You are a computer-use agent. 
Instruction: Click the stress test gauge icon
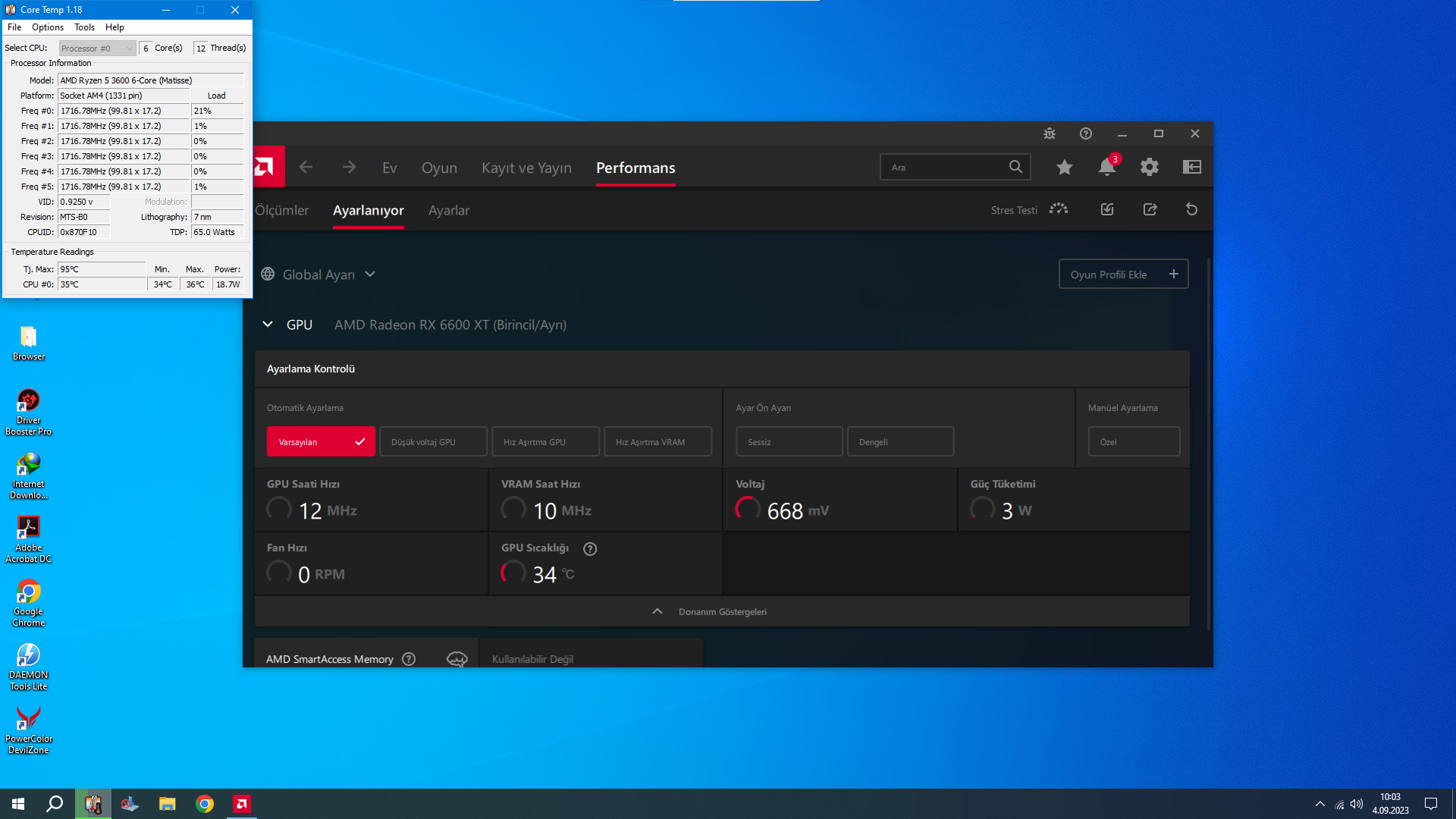(1059, 209)
